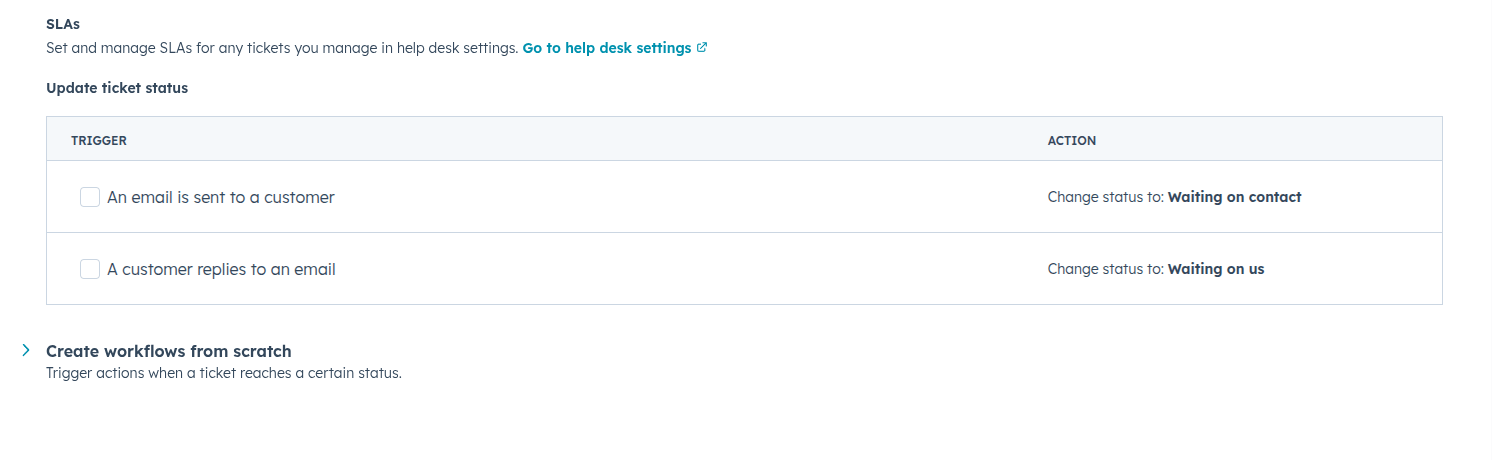Click the Update ticket status heading
This screenshot has height=460, width=1492.
click(117, 88)
